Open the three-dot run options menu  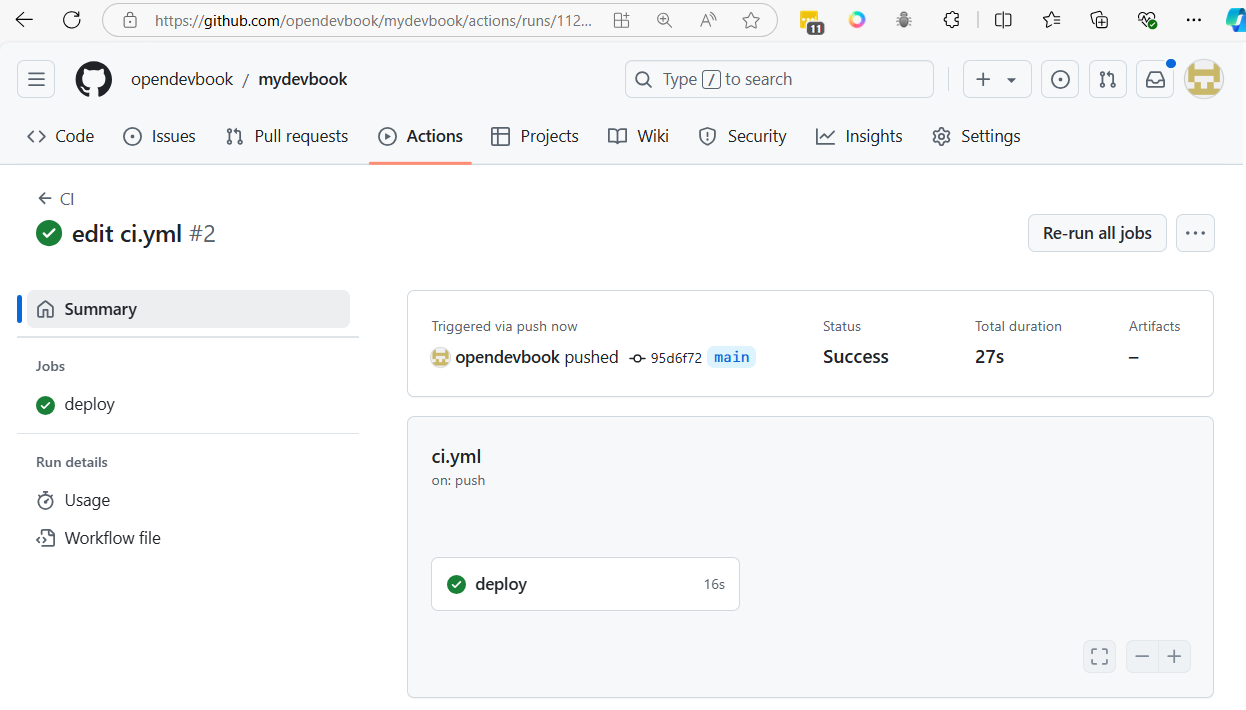pyautogui.click(x=1195, y=233)
